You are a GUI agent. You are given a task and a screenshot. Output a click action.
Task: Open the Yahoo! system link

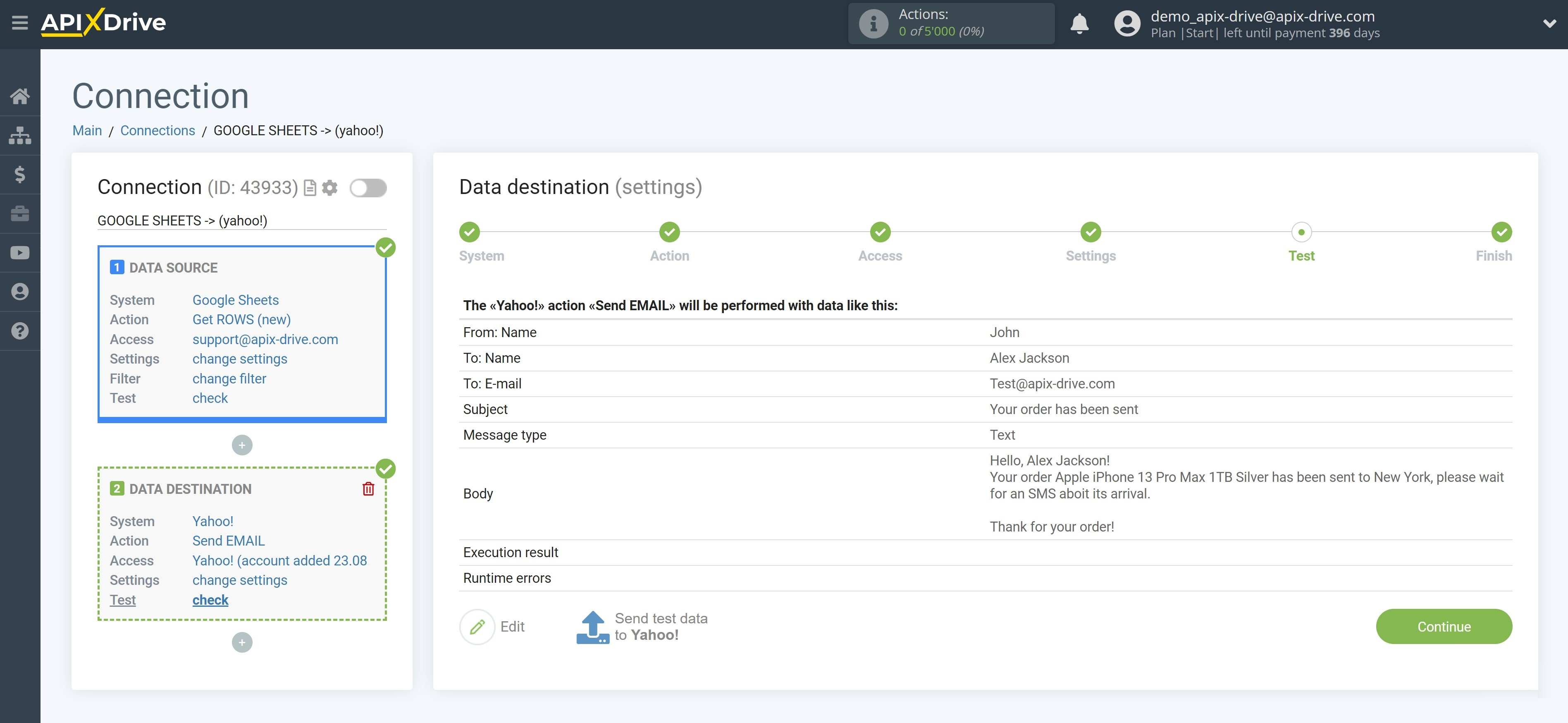(213, 522)
